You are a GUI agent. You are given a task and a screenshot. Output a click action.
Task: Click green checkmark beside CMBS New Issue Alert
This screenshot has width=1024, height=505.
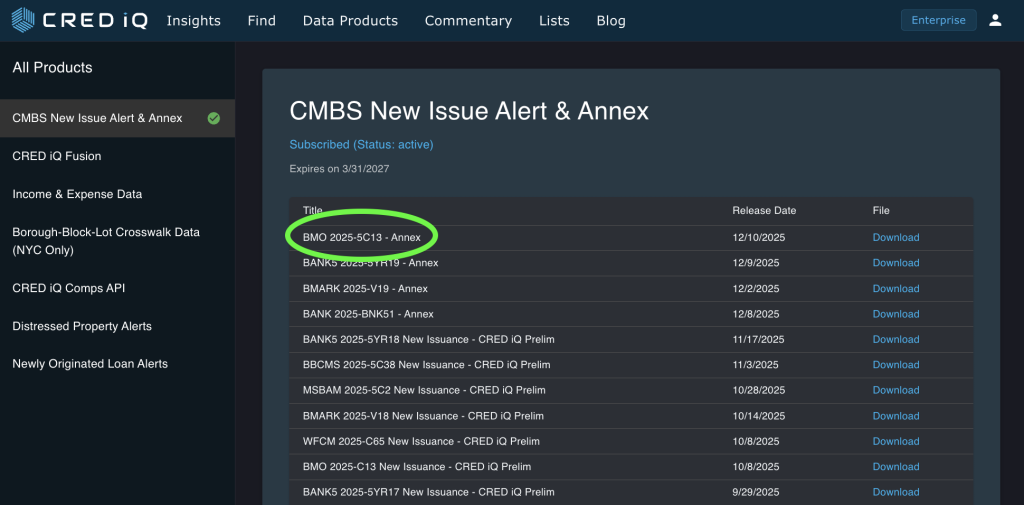pos(214,118)
